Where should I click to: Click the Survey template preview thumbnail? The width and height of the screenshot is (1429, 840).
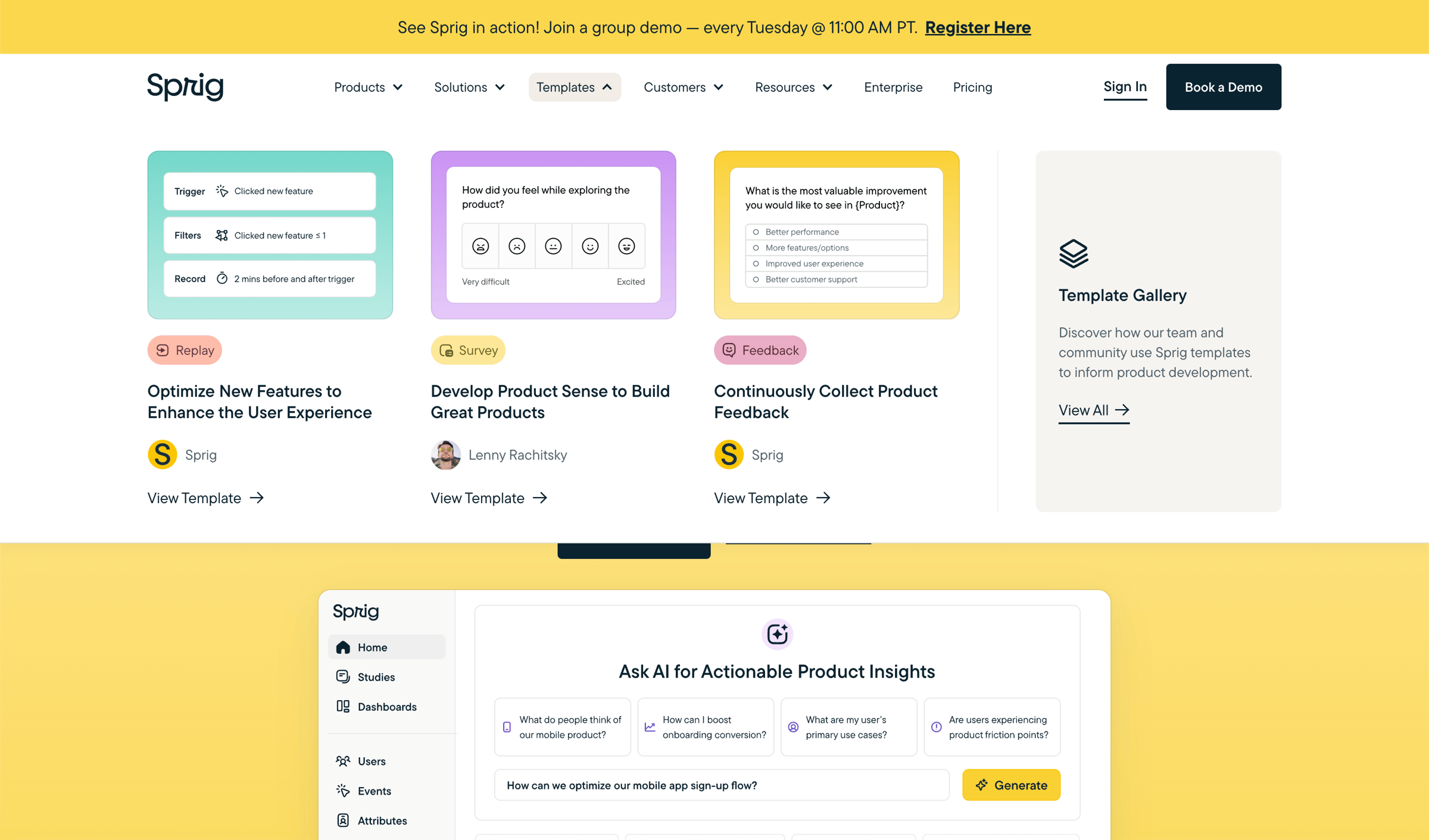pyautogui.click(x=553, y=235)
